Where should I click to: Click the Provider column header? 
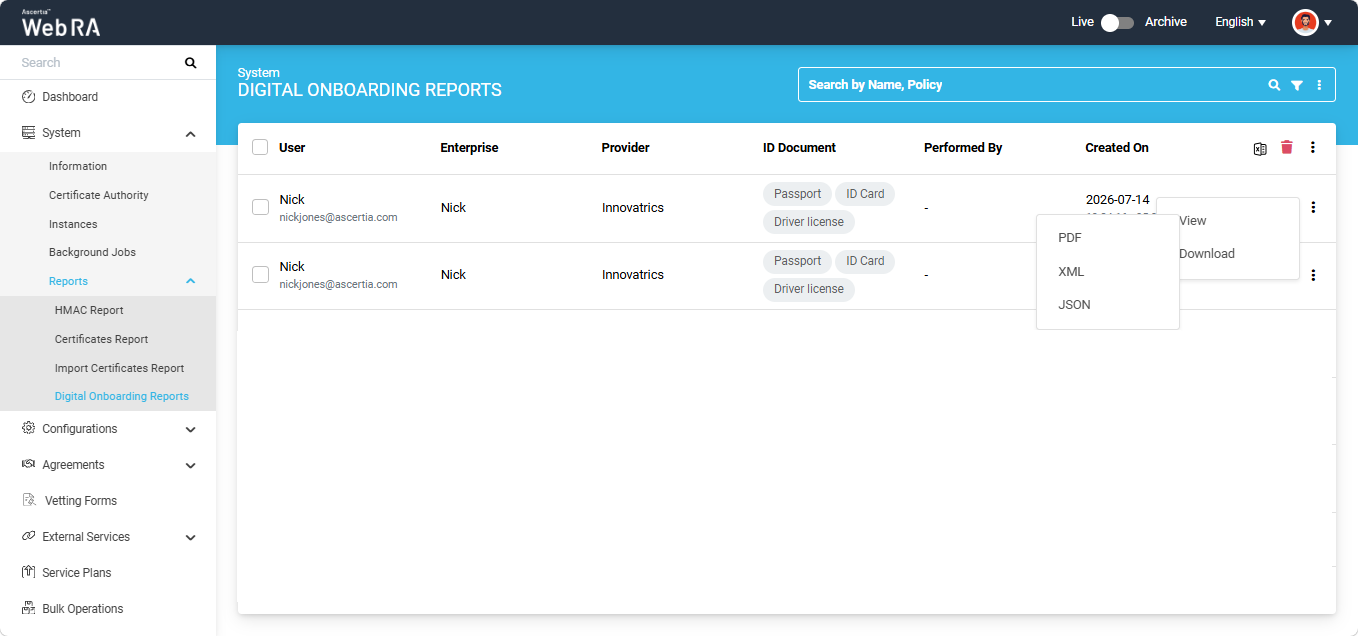click(x=626, y=148)
